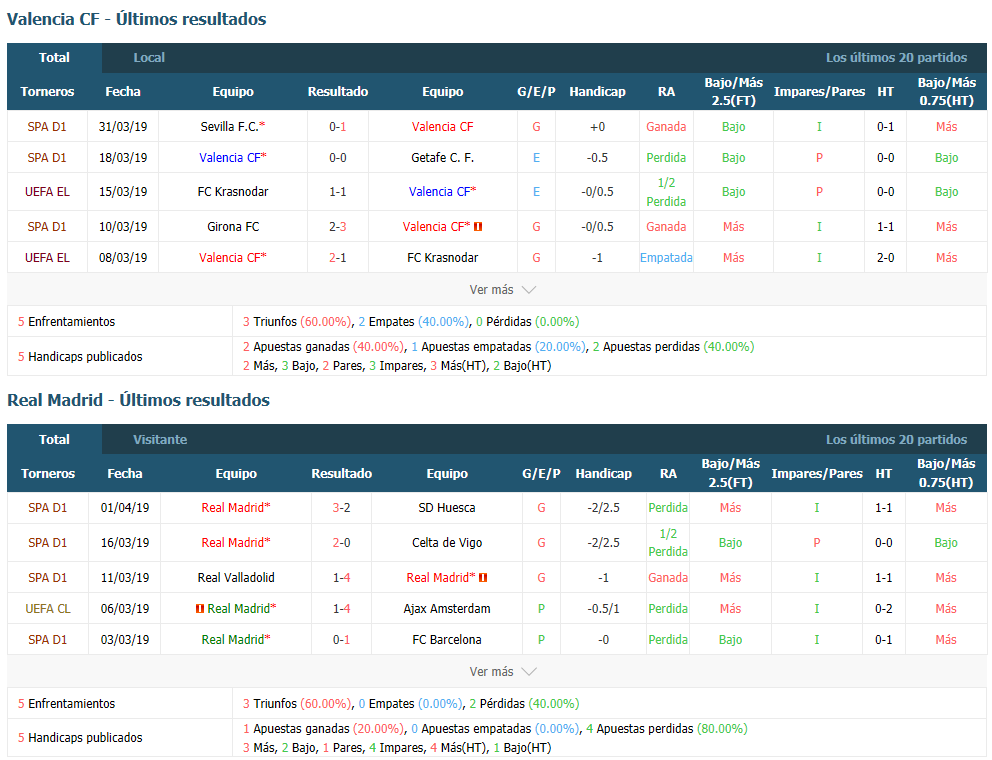992x760 pixels.
Task: Click Valencia CF on the 31/03/19 row
Action: point(442,127)
